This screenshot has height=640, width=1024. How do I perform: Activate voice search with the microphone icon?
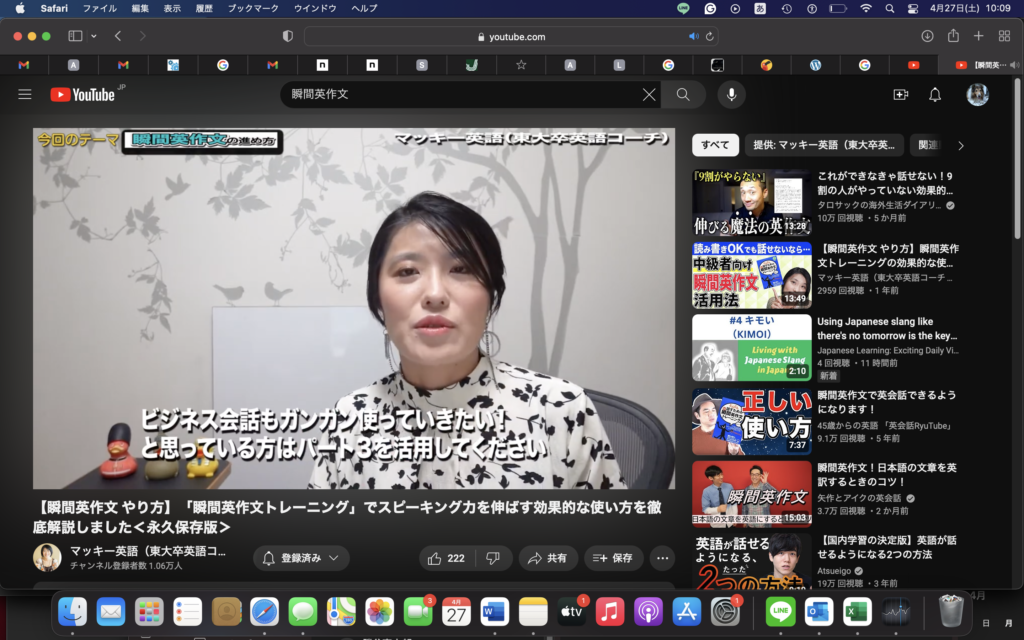pos(731,94)
